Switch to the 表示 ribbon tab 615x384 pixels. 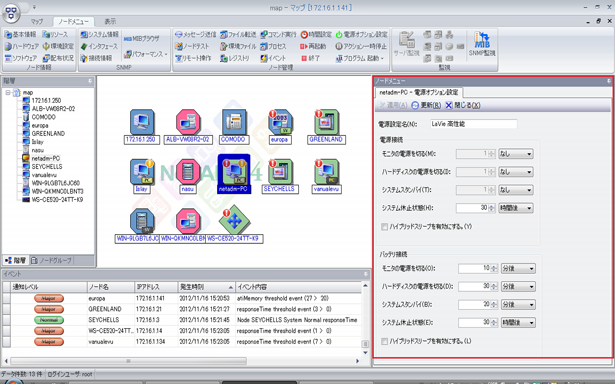click(x=110, y=22)
